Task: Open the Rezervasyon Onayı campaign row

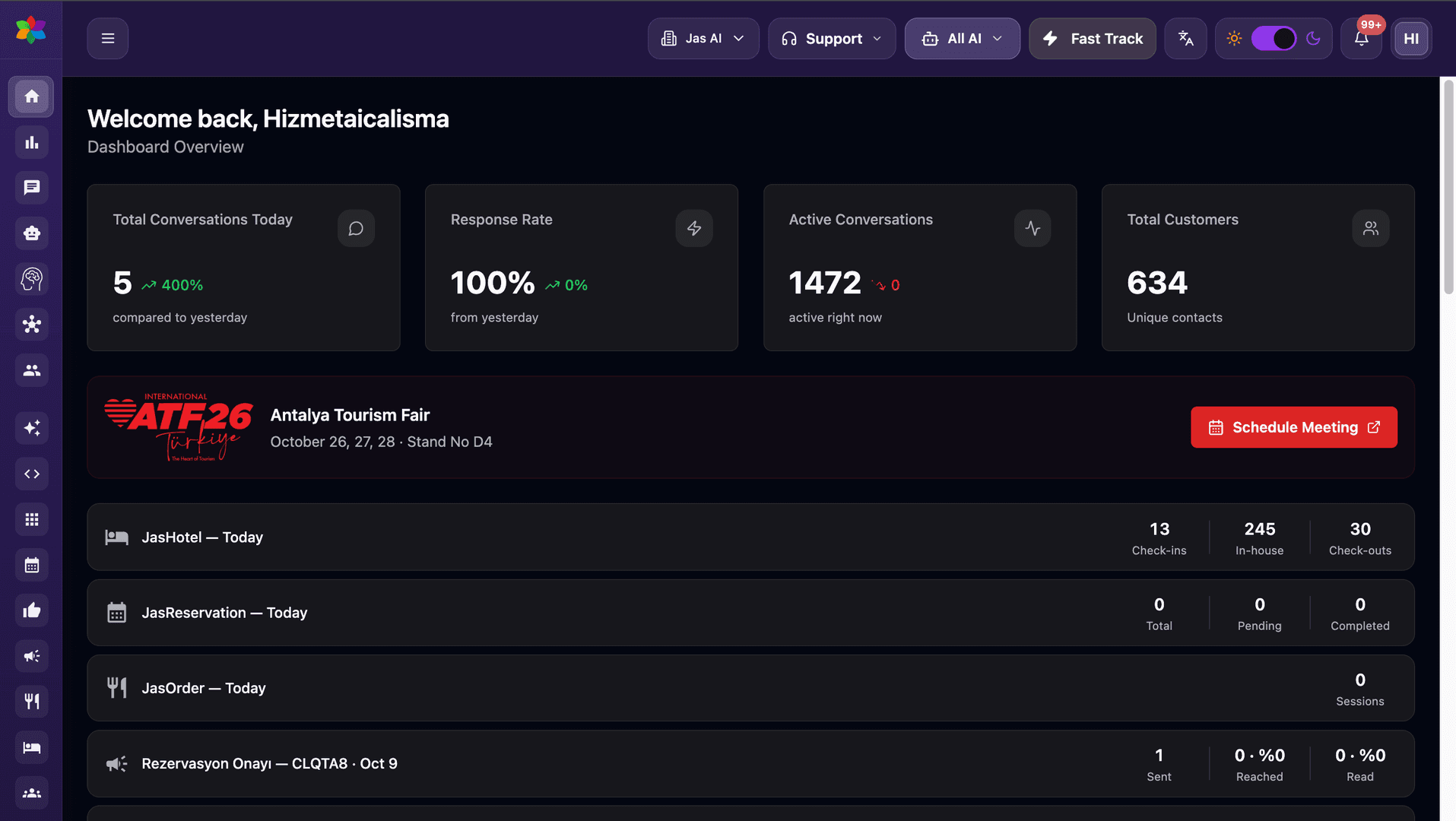Action: point(750,763)
